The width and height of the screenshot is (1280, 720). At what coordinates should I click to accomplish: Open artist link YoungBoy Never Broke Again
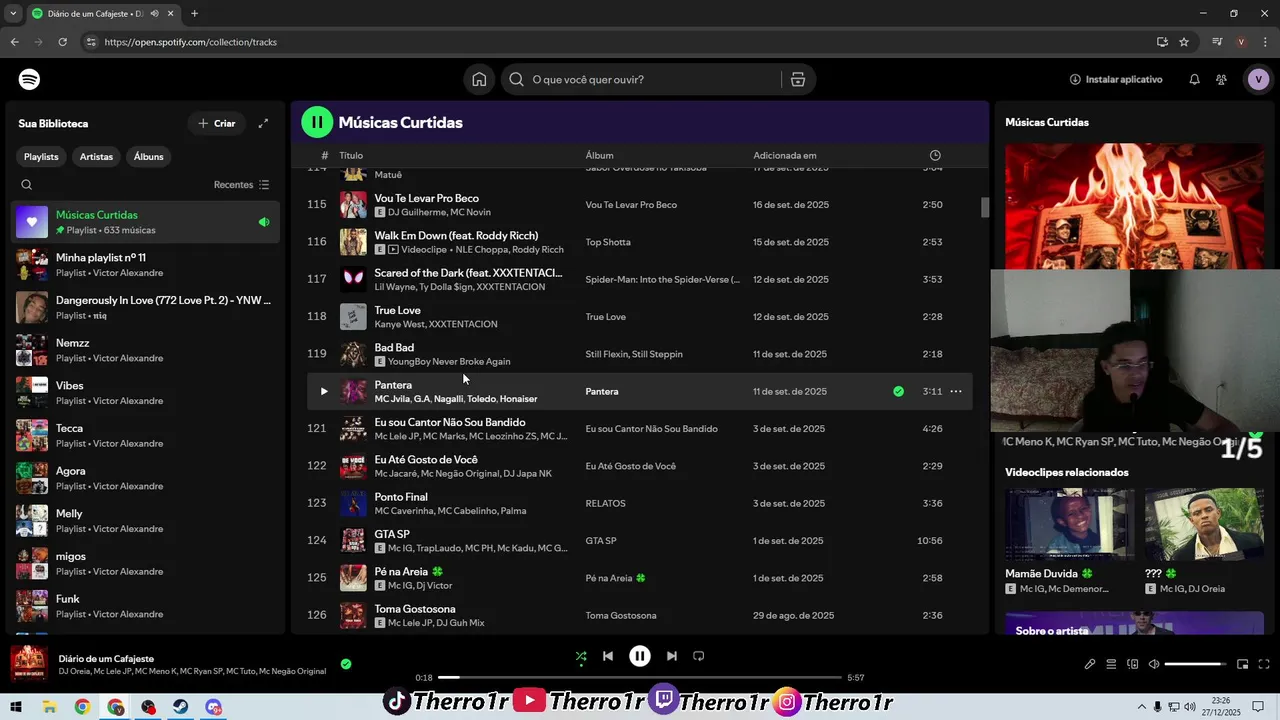point(449,361)
